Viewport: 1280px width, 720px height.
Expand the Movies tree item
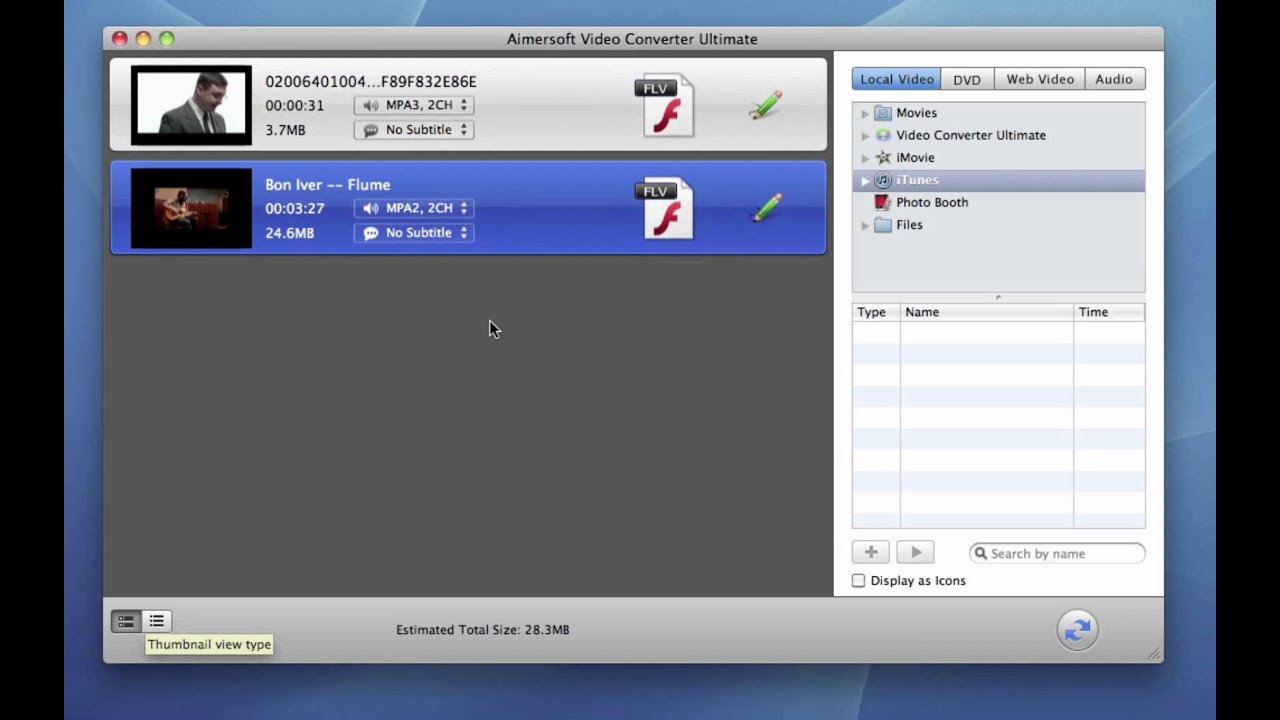865,113
